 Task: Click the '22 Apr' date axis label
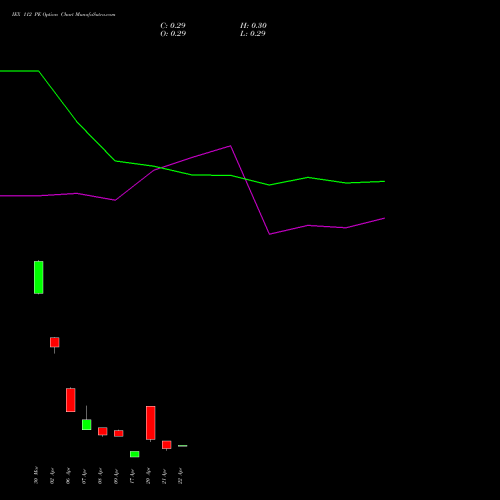coord(180,476)
